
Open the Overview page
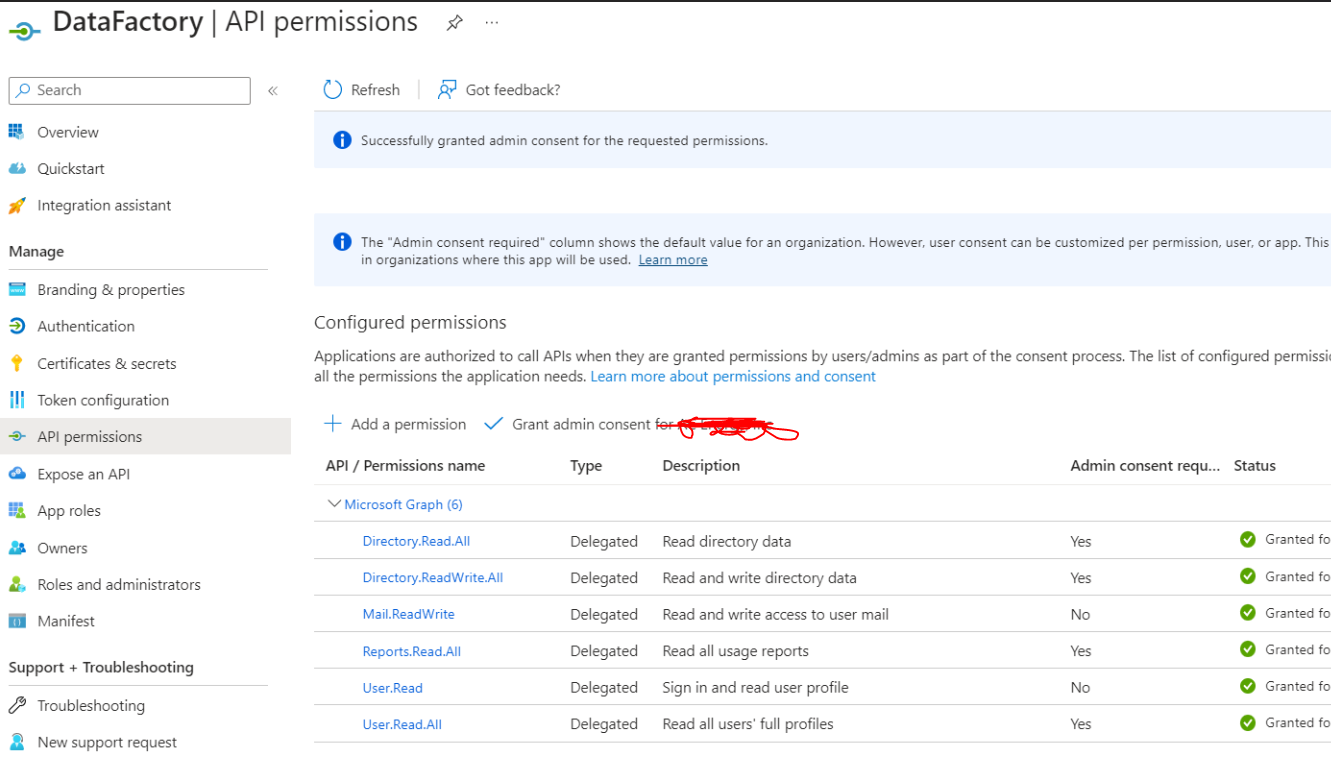68,132
